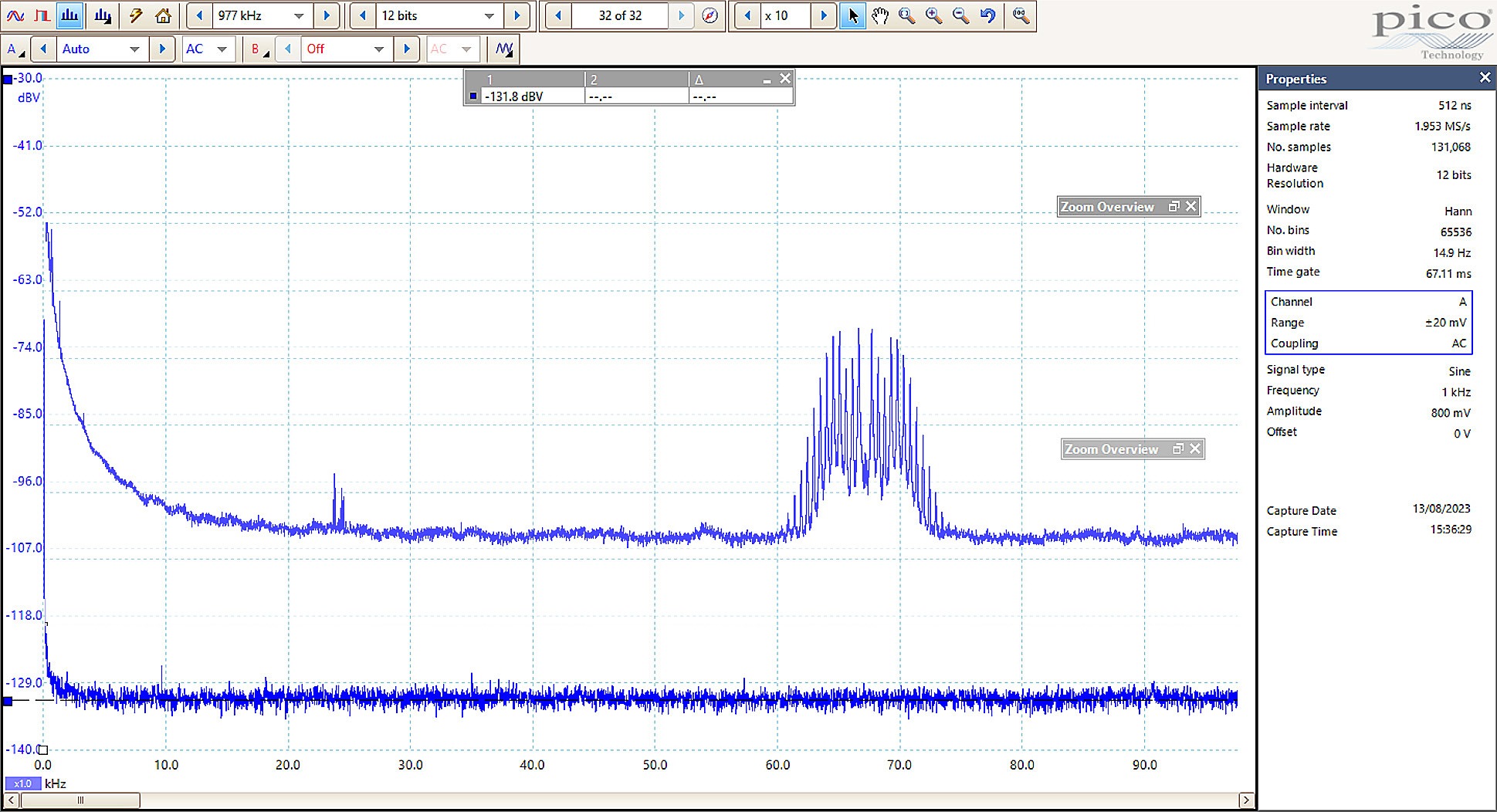
Task: Select the hand pan tool
Action: [880, 15]
